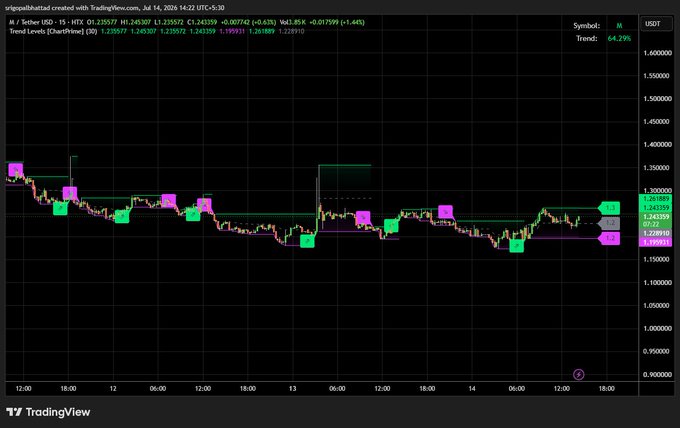680x428 pixels.
Task: Click the 'Trend Levels [ChartPrime] (30)' indicator legend
Action: [x=53, y=31]
